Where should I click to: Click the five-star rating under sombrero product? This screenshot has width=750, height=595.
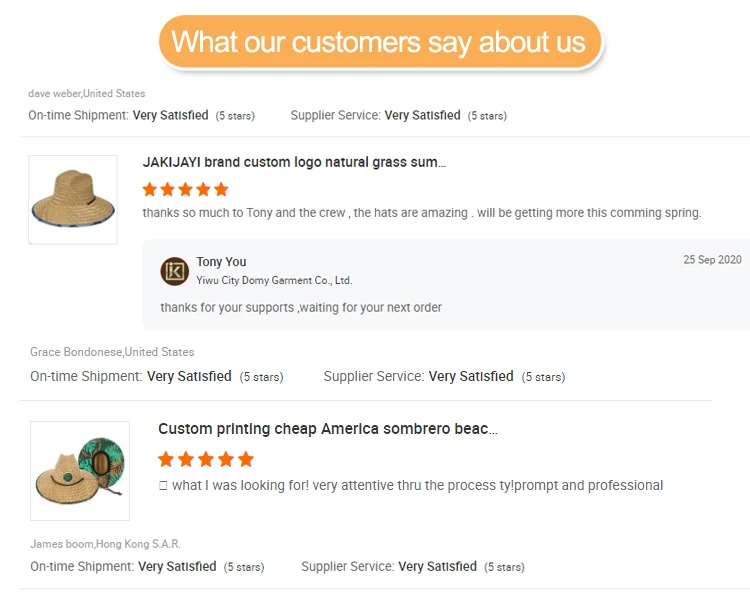click(206, 459)
